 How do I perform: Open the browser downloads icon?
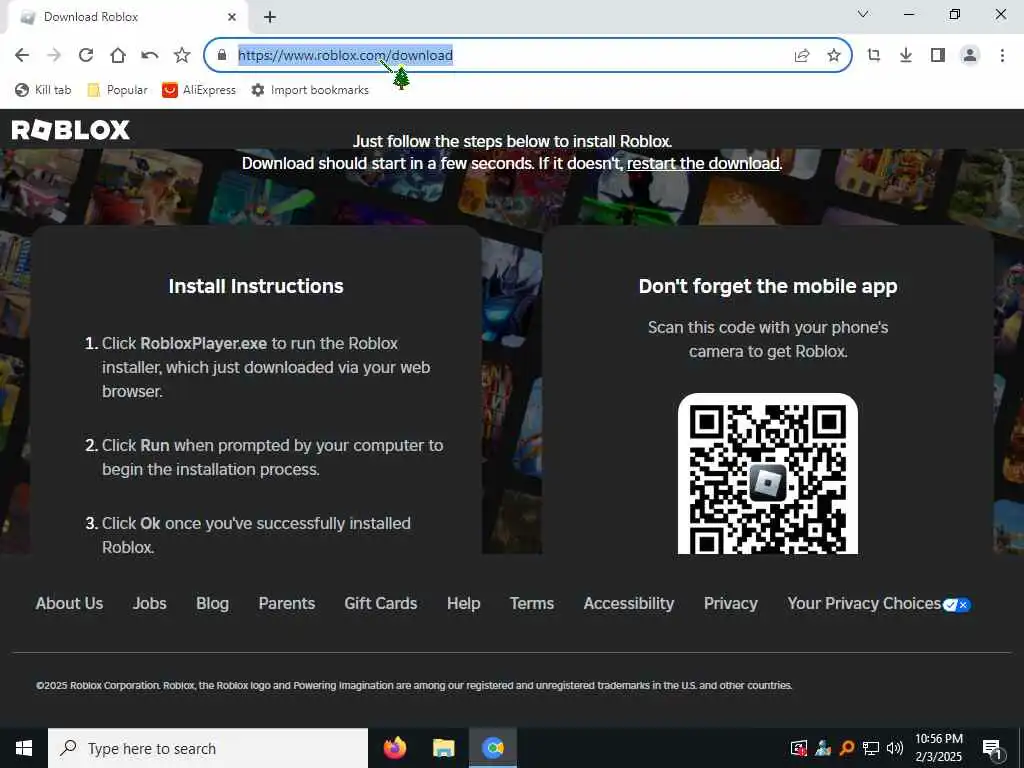point(906,56)
